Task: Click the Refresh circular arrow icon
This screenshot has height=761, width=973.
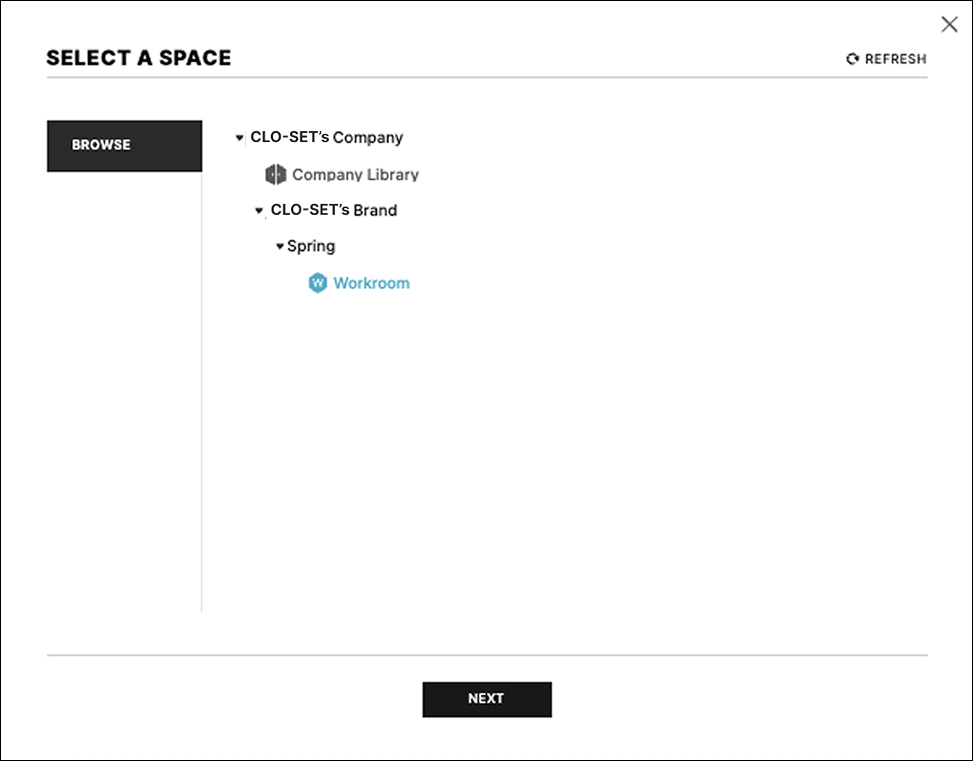Action: click(851, 59)
